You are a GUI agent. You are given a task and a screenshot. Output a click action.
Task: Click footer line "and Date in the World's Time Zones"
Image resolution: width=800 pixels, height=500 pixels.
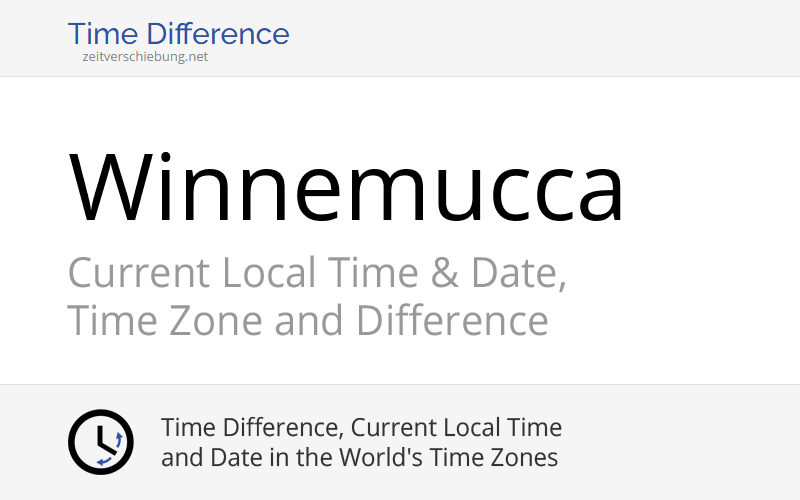pos(359,458)
